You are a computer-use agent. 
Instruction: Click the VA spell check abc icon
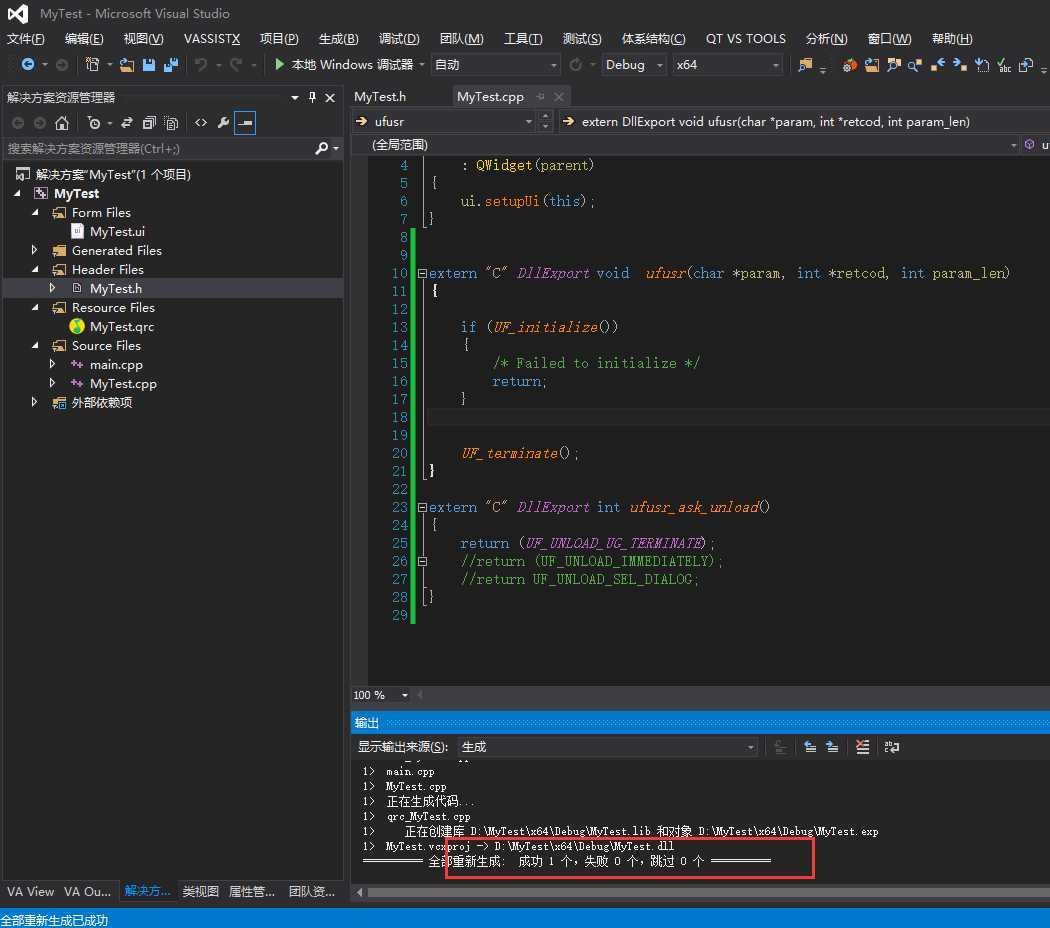point(1004,65)
